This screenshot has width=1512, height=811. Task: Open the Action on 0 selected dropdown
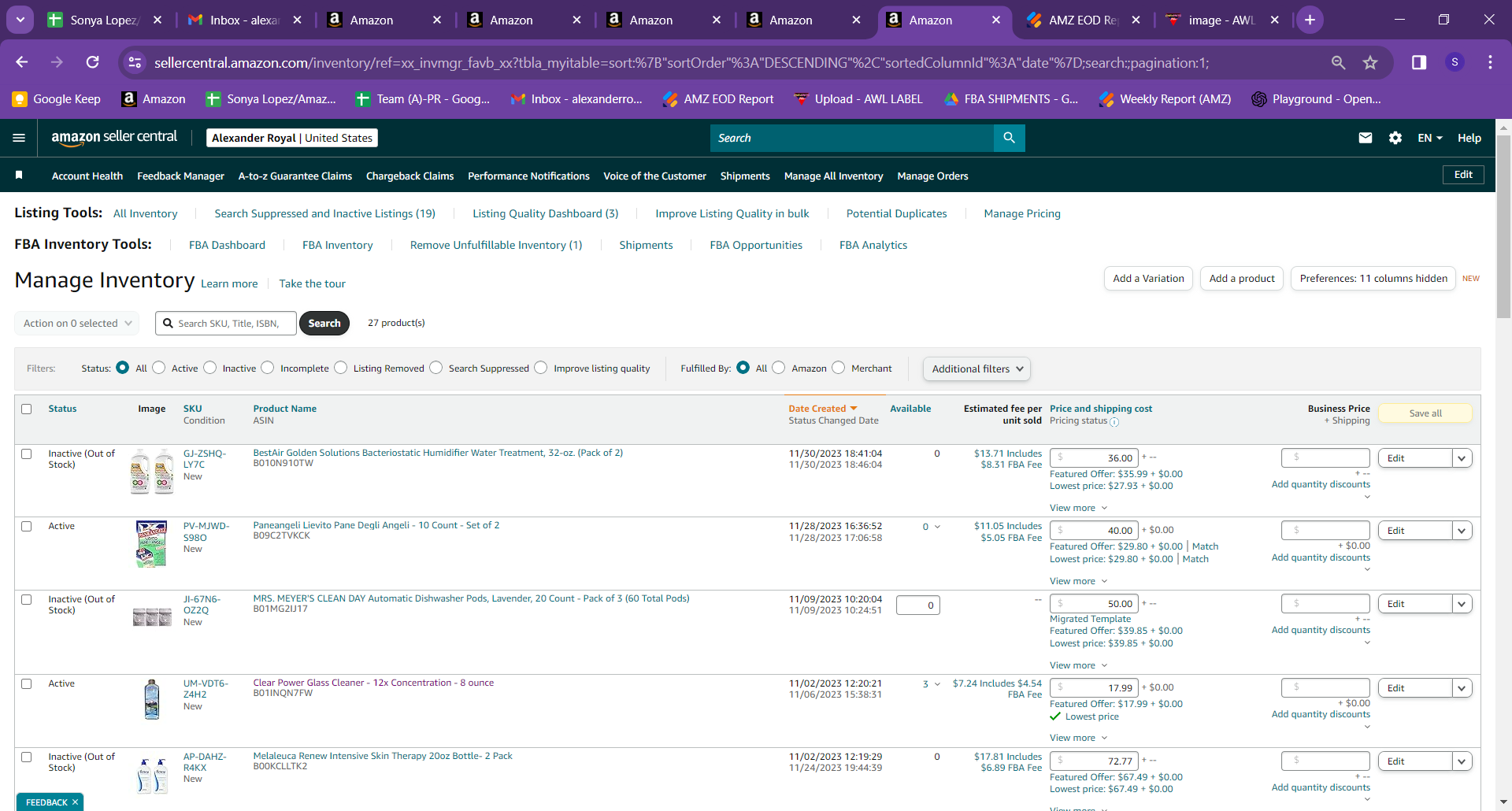[77, 323]
